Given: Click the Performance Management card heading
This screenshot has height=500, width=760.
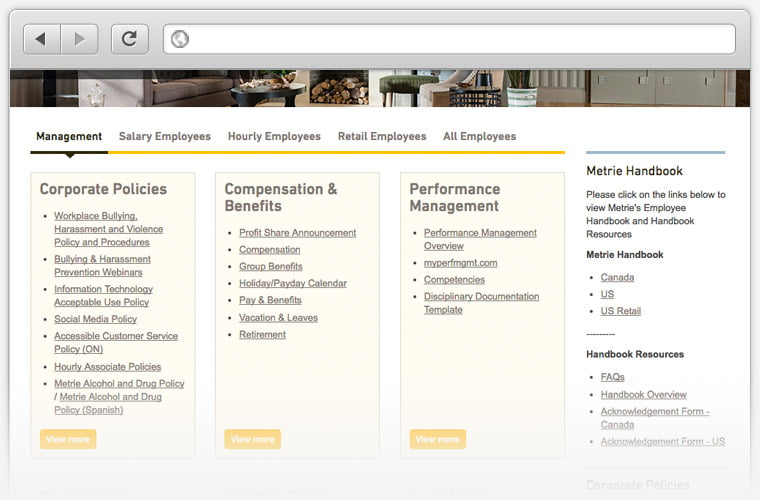Looking at the screenshot, I should (x=455, y=197).
